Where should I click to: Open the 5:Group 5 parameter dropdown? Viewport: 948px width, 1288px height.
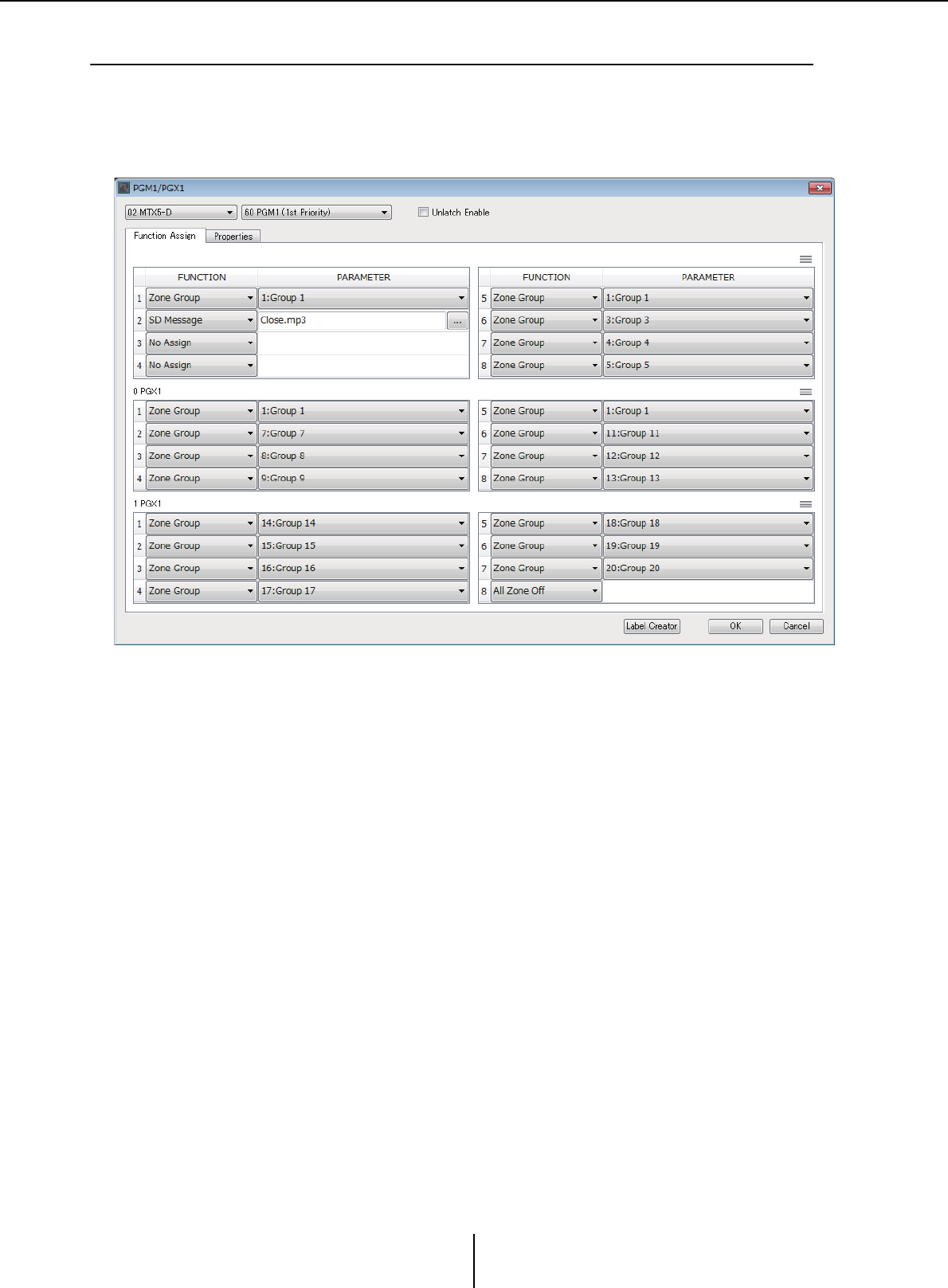(707, 365)
